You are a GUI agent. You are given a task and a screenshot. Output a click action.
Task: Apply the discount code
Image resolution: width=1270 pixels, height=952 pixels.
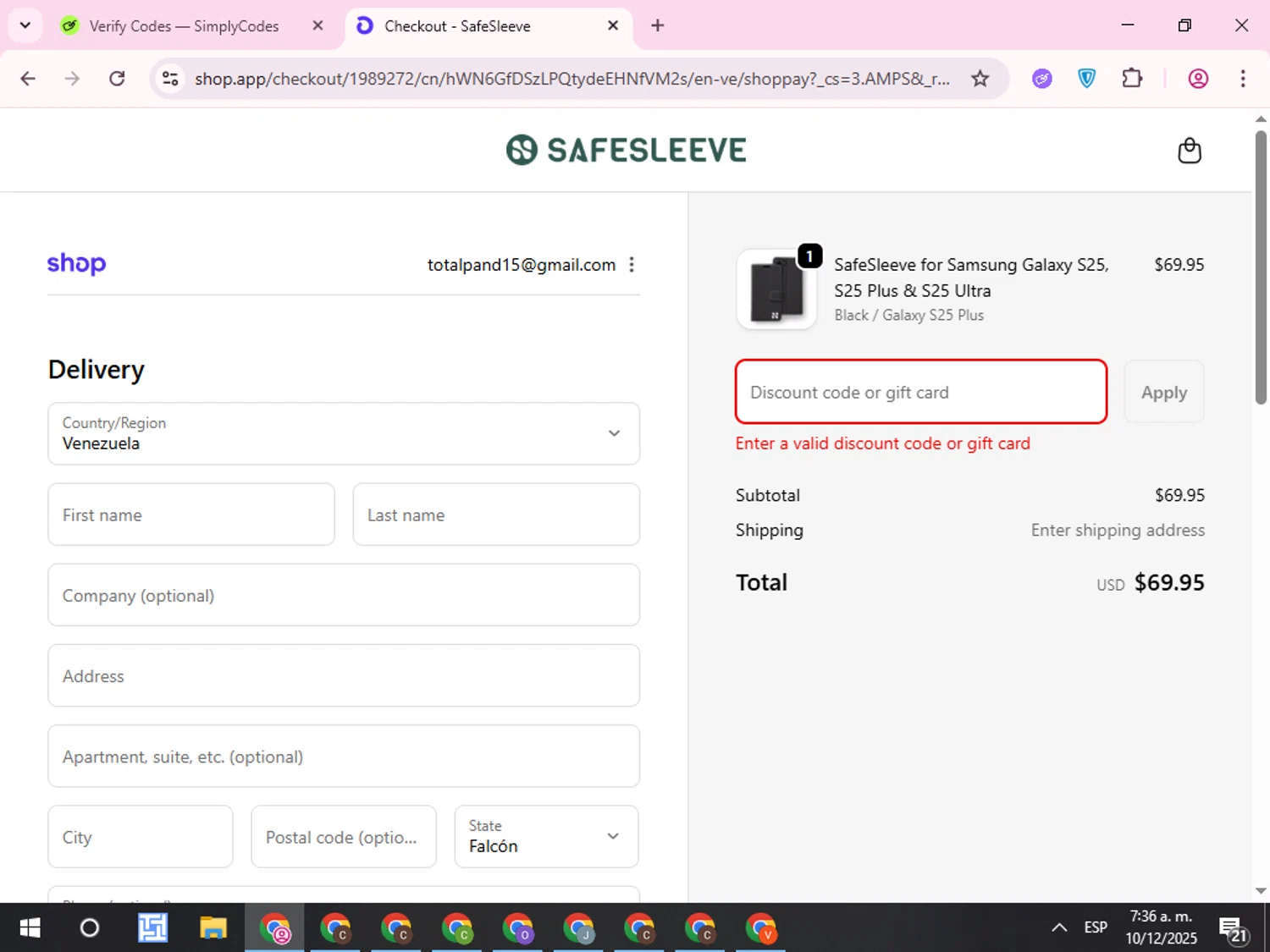click(x=1164, y=392)
